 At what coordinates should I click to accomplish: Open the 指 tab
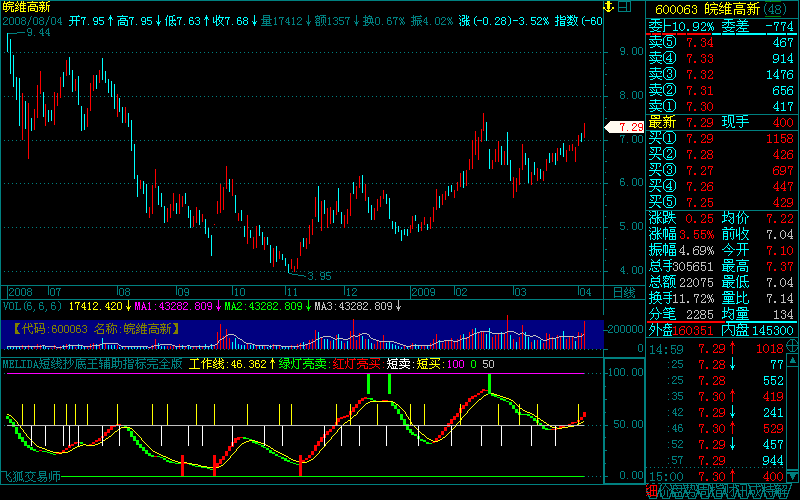click(718, 491)
